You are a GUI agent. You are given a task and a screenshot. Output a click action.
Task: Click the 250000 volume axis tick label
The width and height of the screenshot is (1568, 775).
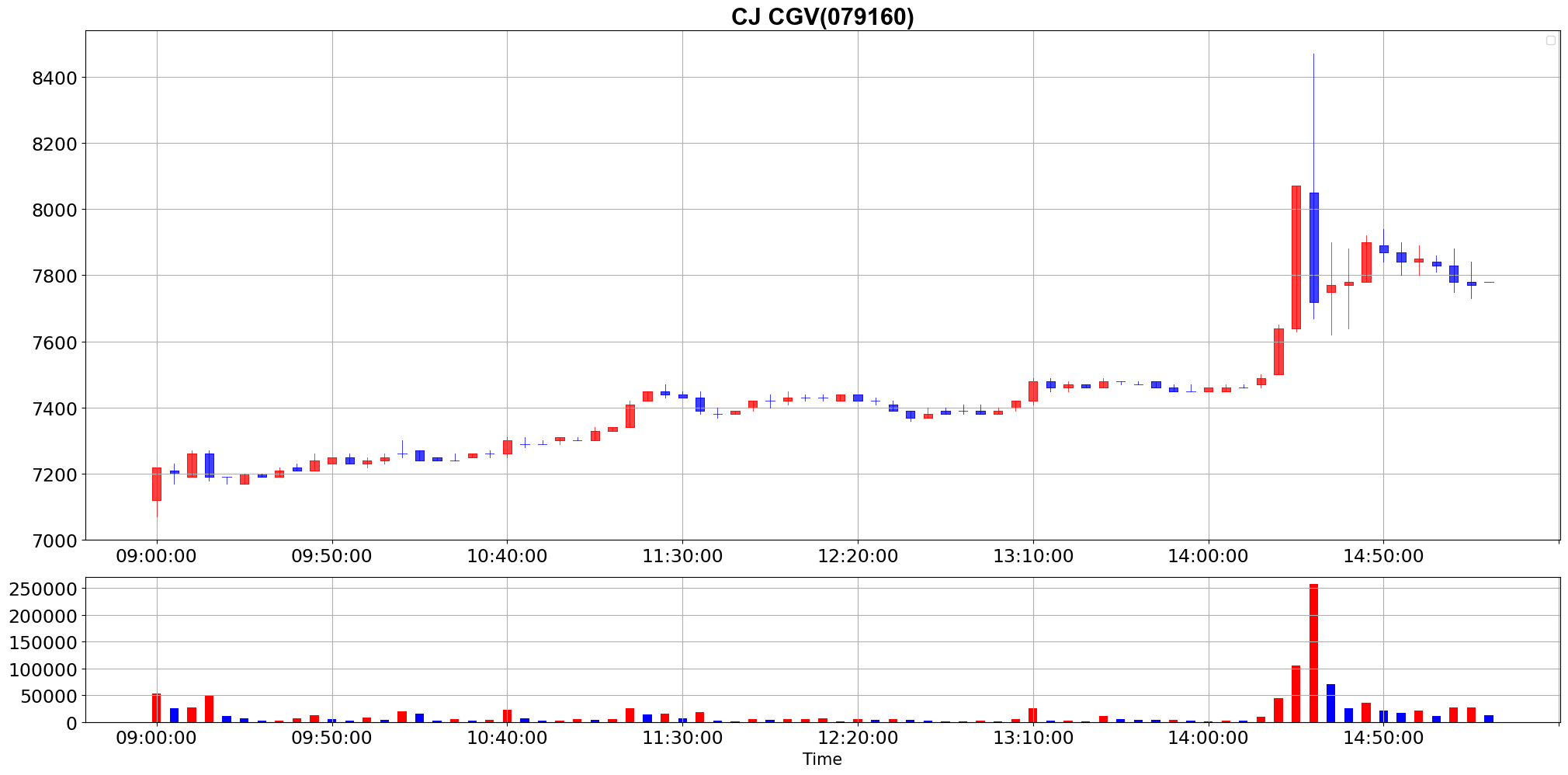[x=43, y=589]
